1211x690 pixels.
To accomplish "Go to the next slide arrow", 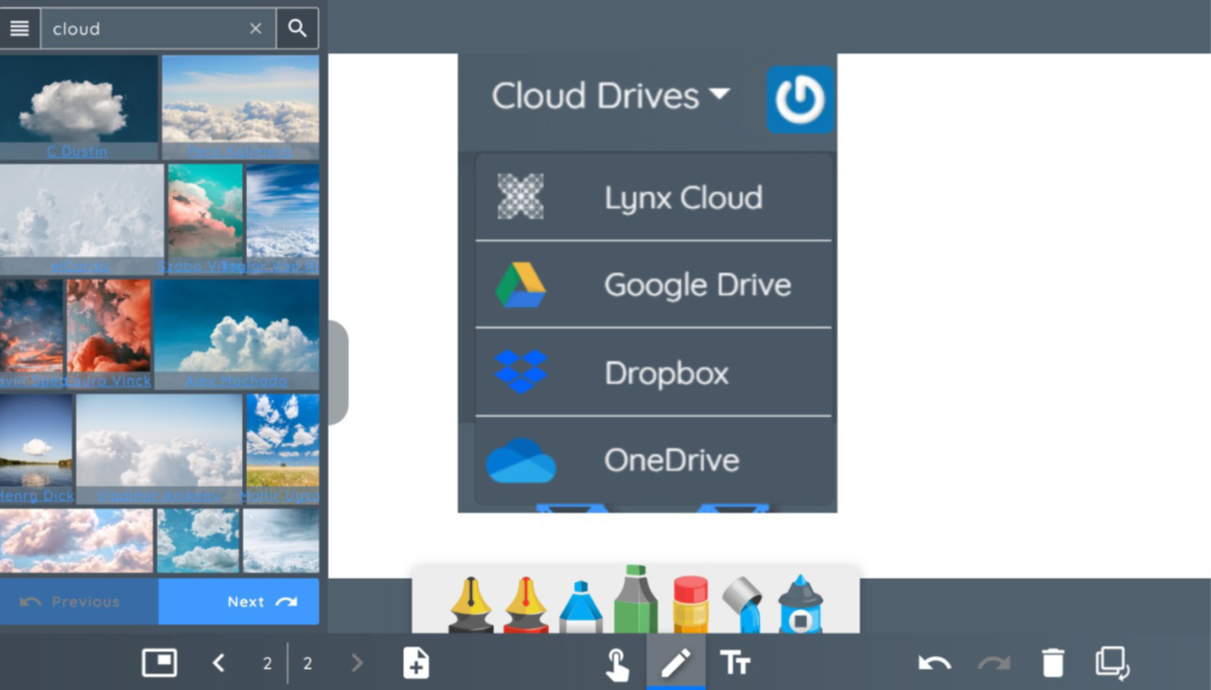I will click(x=357, y=662).
